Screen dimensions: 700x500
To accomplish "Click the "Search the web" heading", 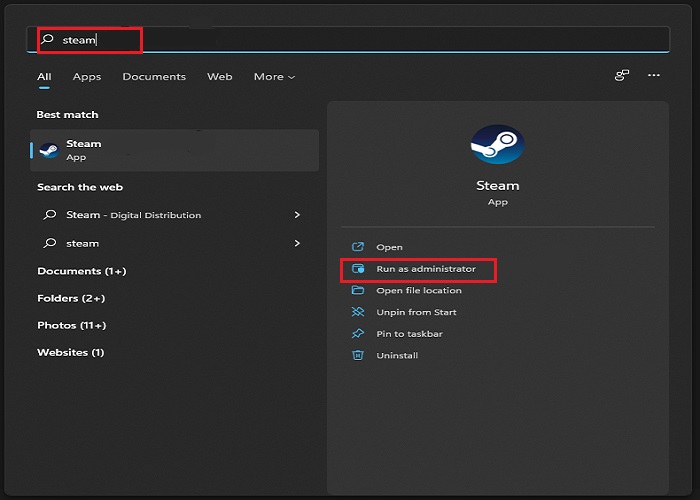I will tap(80, 187).
